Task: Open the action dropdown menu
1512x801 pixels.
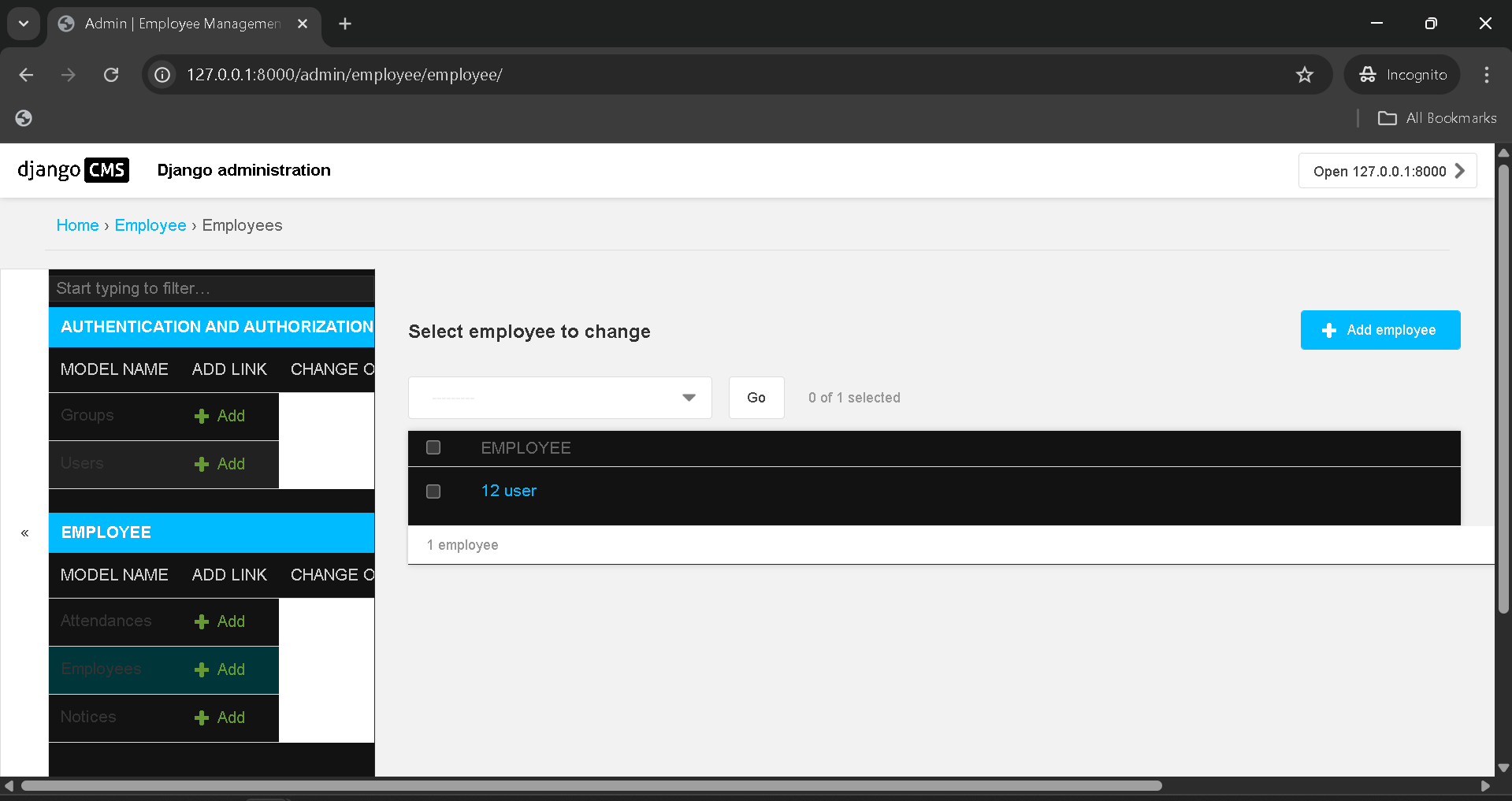Action: [x=559, y=398]
